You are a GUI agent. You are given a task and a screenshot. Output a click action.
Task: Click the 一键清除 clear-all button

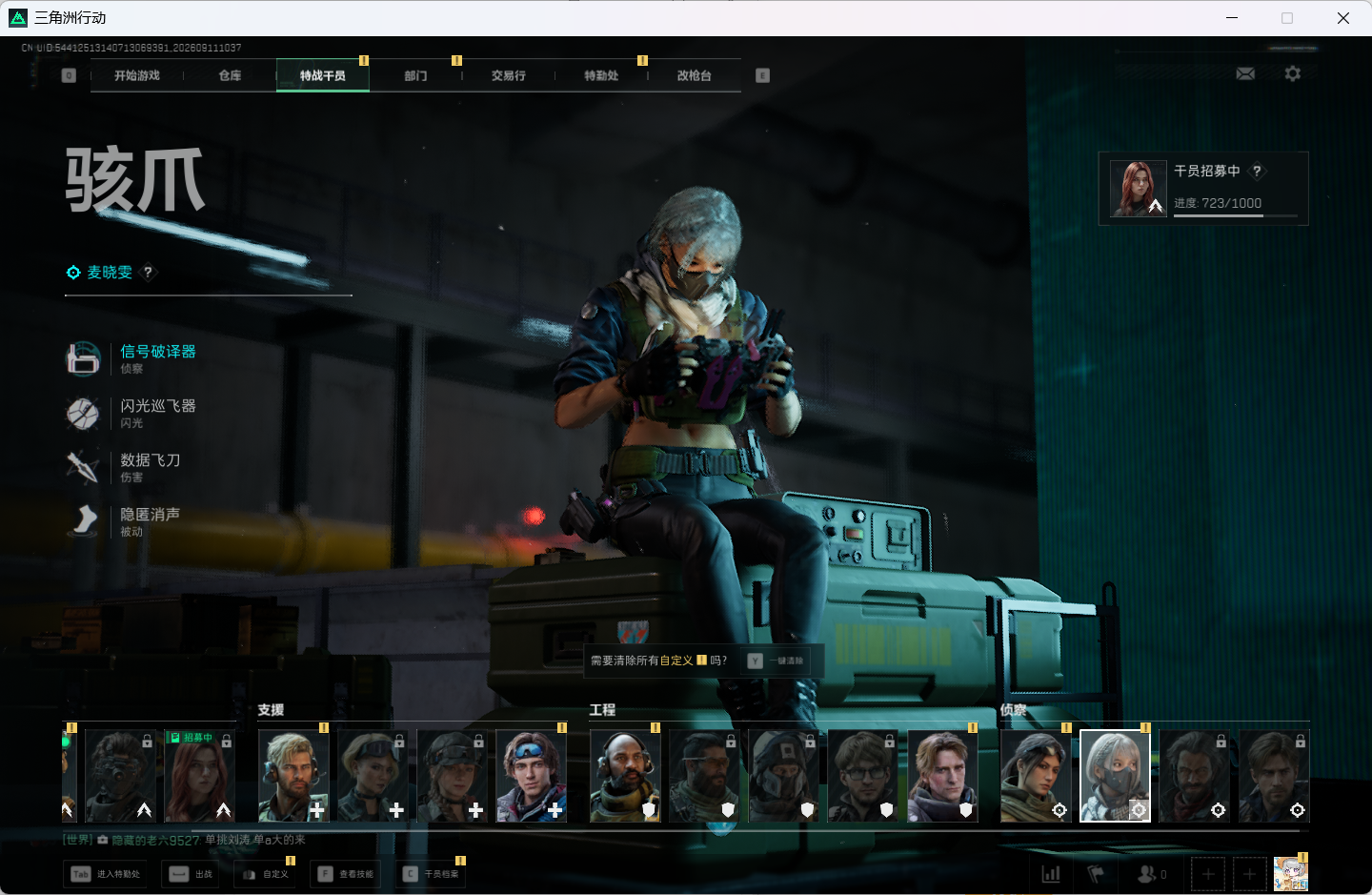tap(777, 661)
